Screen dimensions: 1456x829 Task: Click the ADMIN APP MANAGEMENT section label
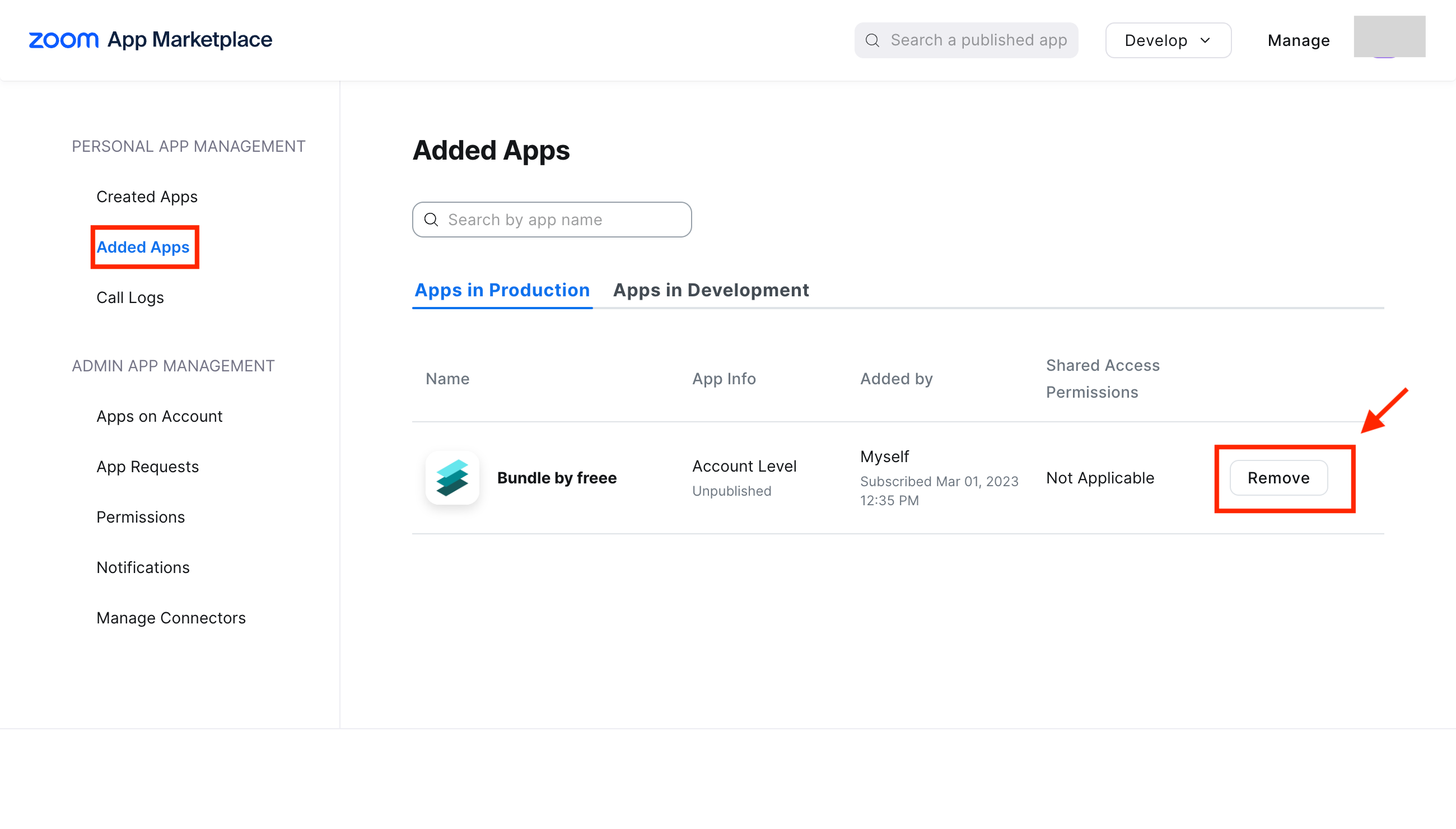pos(173,366)
